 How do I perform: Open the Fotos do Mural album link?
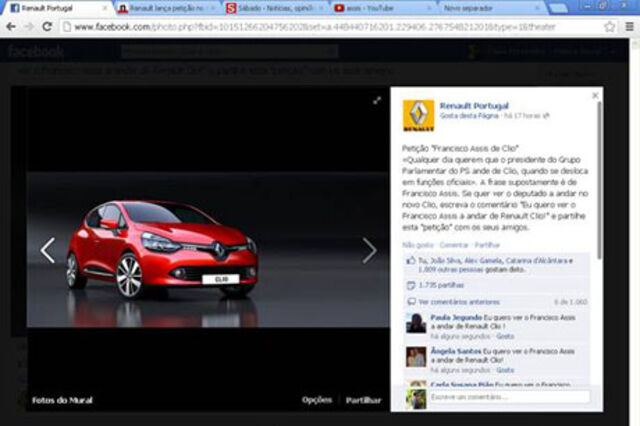[62, 400]
